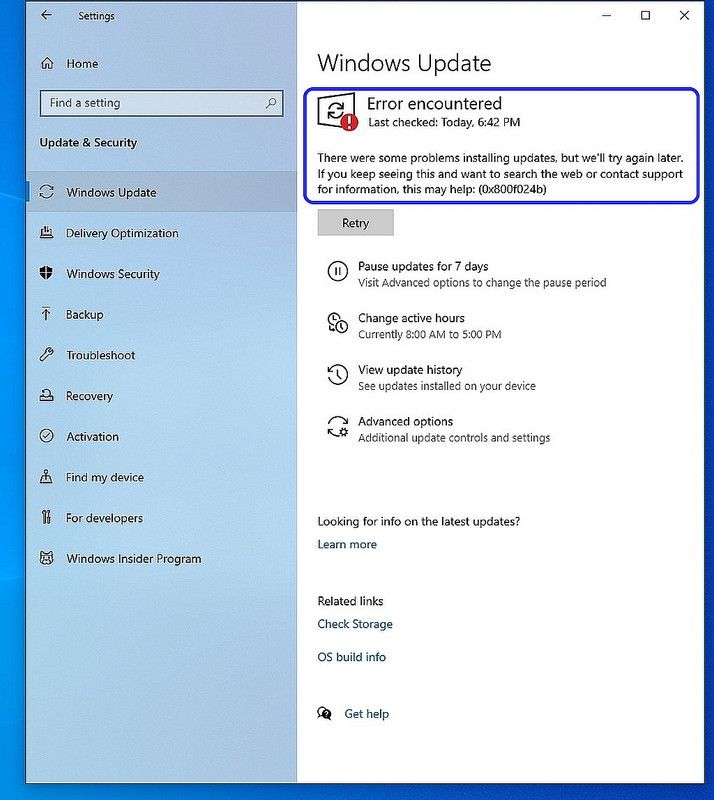
Task: Click the Troubleshoot wrench icon
Action: (x=46, y=355)
